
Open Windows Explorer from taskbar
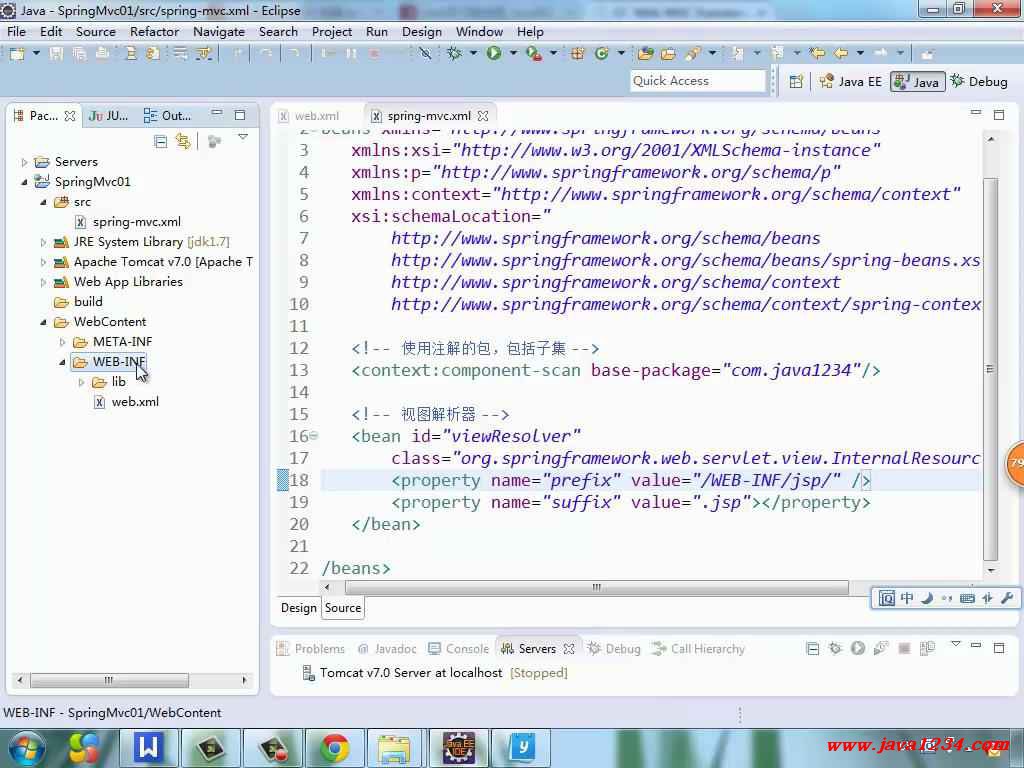click(394, 748)
